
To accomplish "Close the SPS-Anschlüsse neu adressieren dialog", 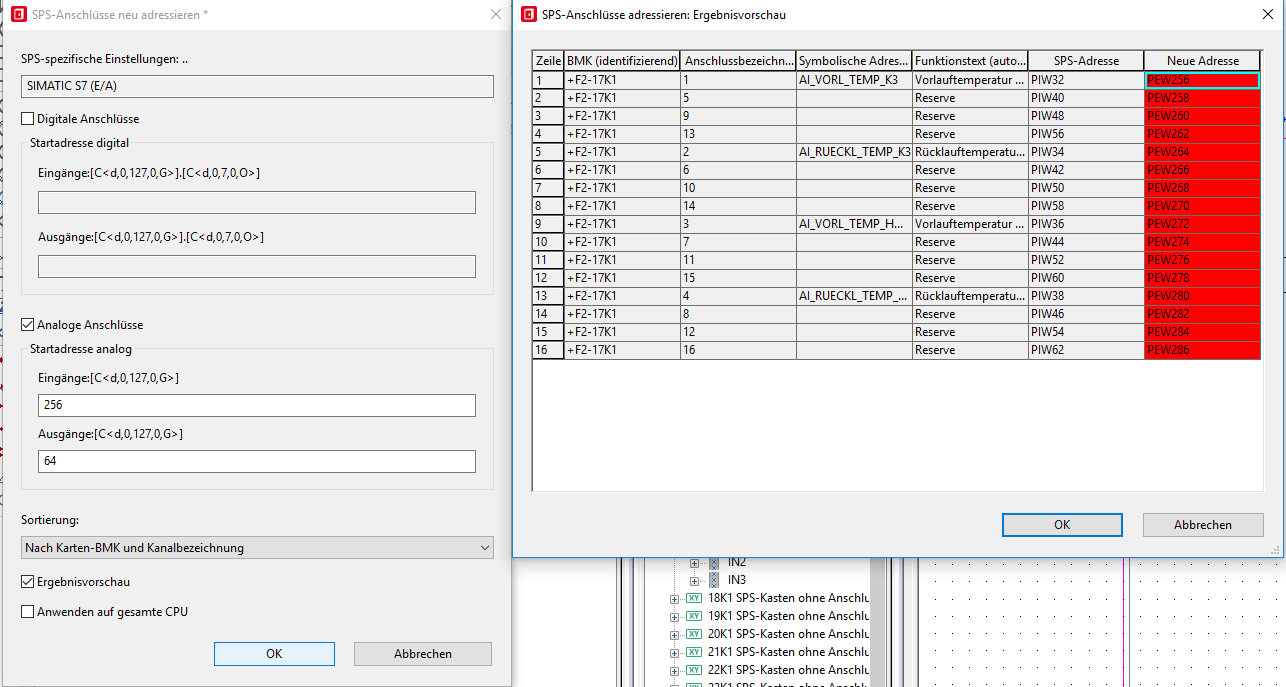I will [495, 14].
